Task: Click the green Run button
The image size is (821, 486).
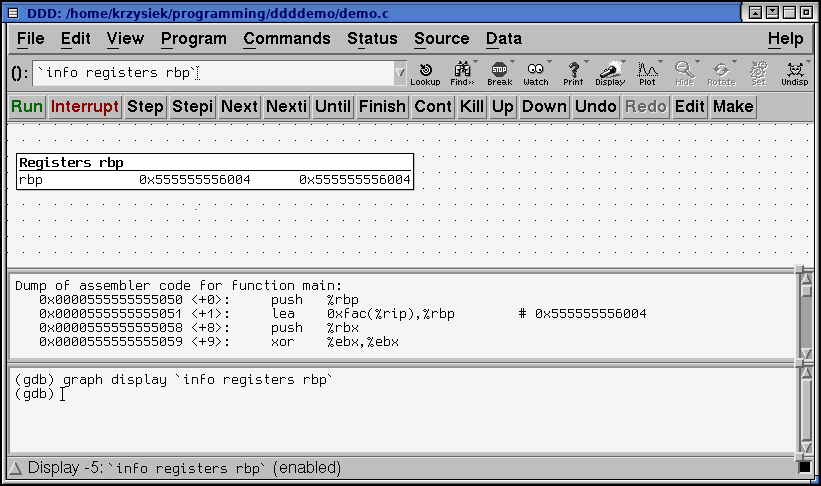Action: coord(27,107)
